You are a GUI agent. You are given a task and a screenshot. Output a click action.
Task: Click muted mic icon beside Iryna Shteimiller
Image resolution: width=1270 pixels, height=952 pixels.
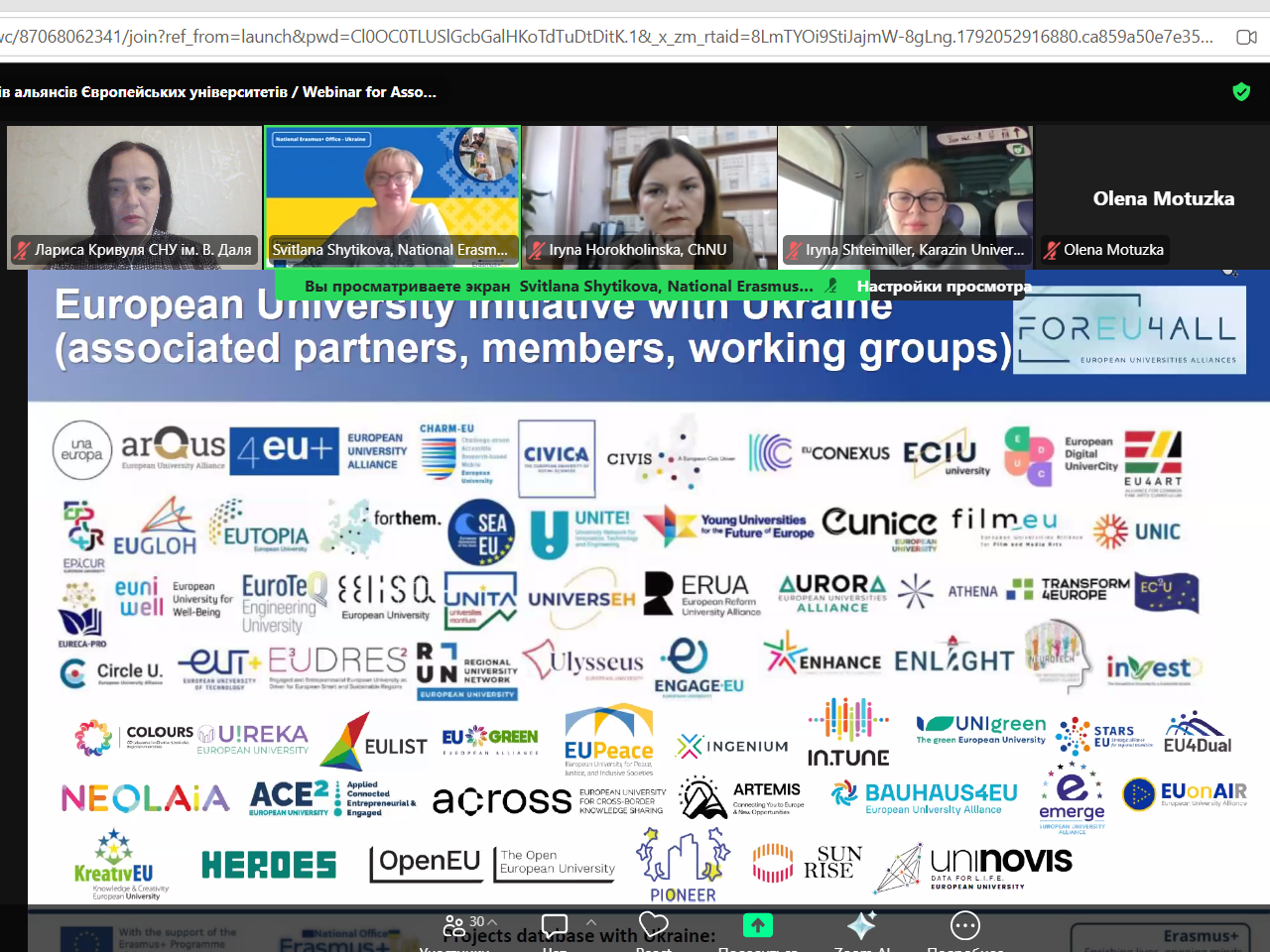coord(793,250)
